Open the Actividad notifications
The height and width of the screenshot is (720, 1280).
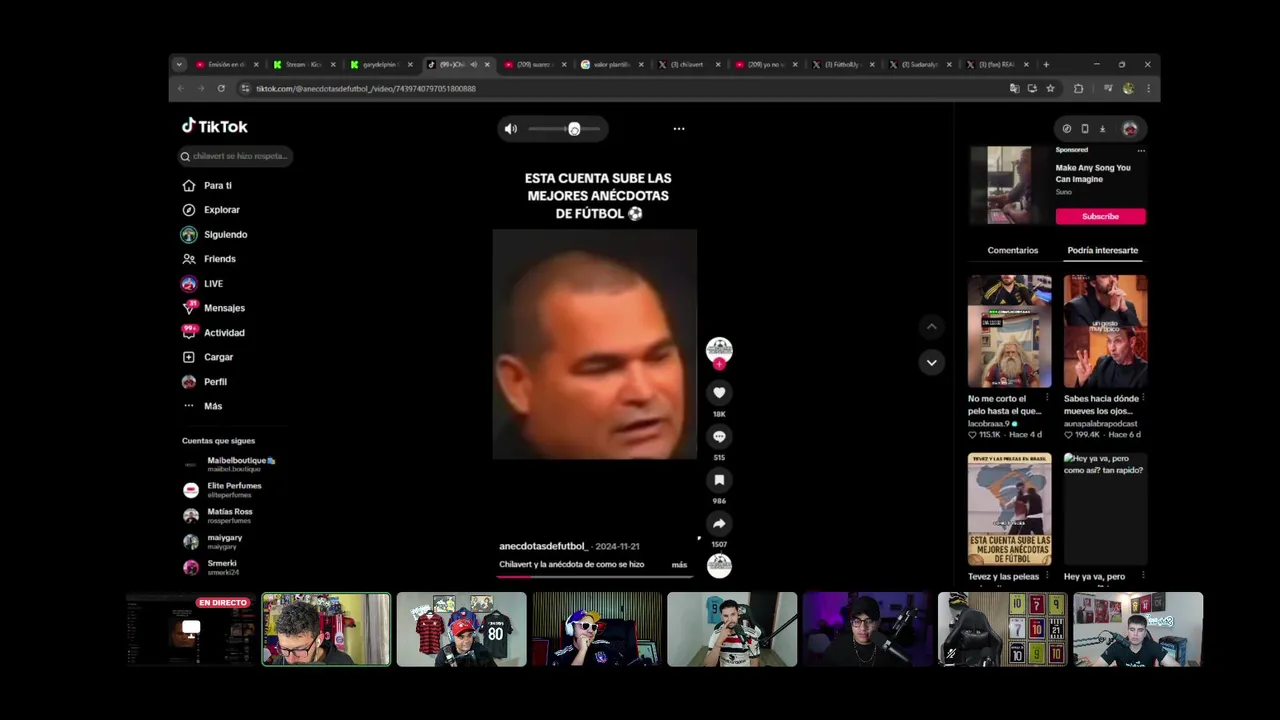[213, 332]
